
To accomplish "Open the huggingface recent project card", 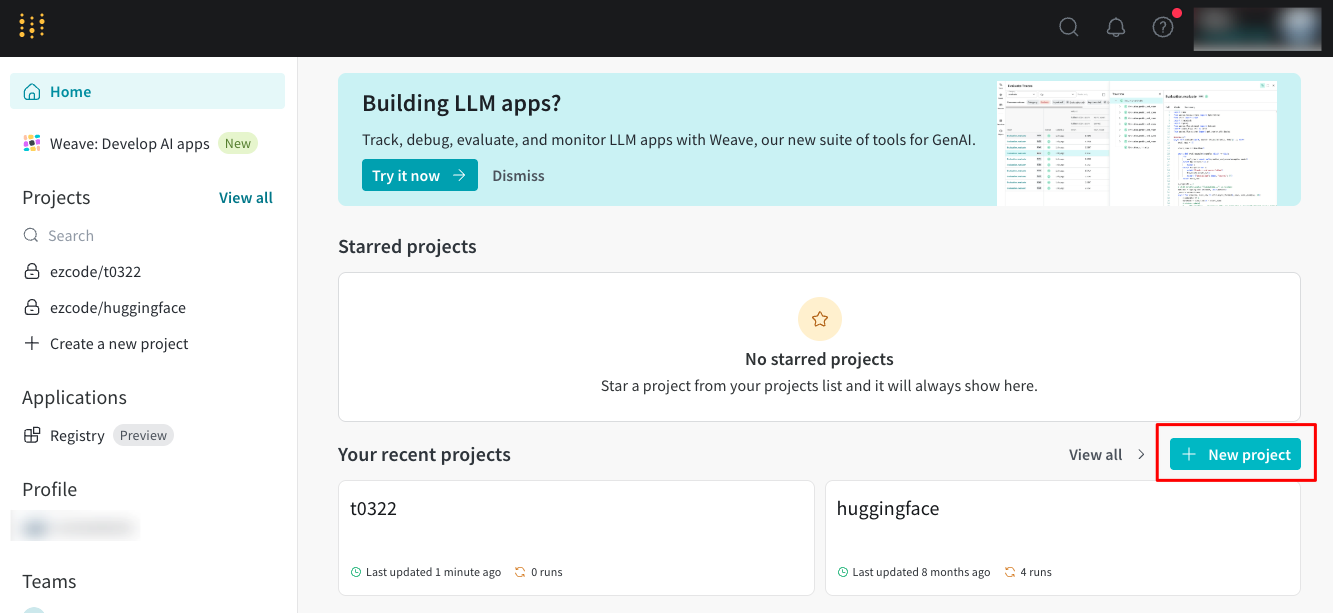I will (x=1062, y=538).
